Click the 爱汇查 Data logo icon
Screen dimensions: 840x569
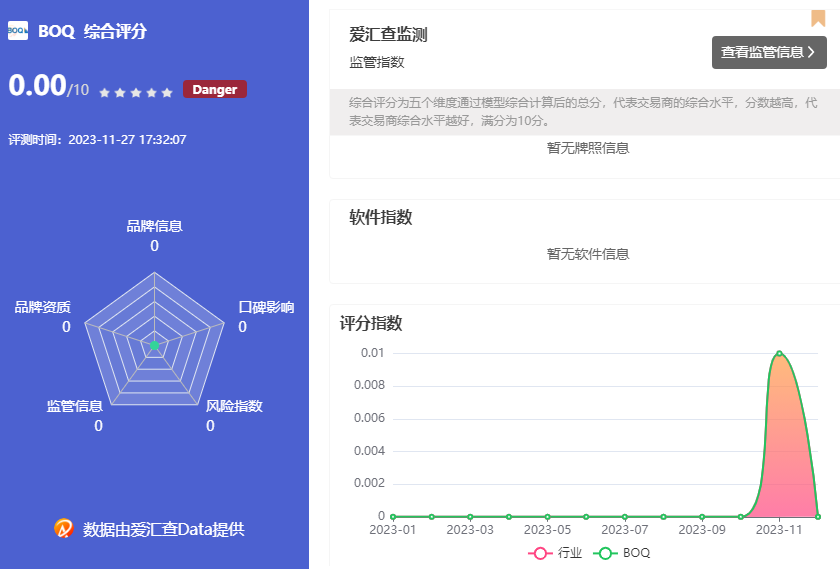click(x=64, y=528)
